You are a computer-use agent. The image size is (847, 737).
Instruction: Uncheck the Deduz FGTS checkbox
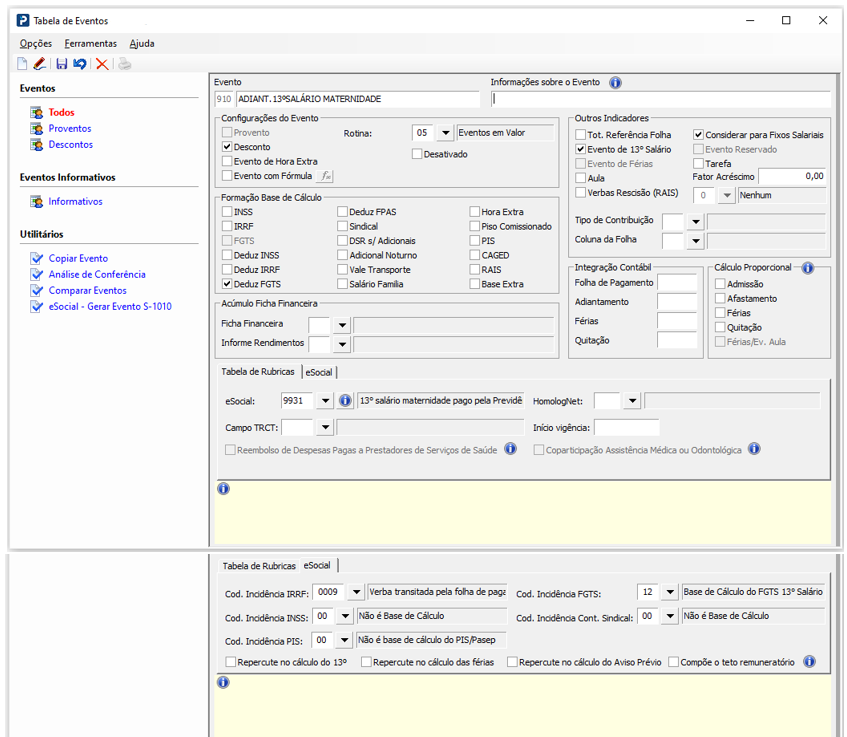coord(227,284)
